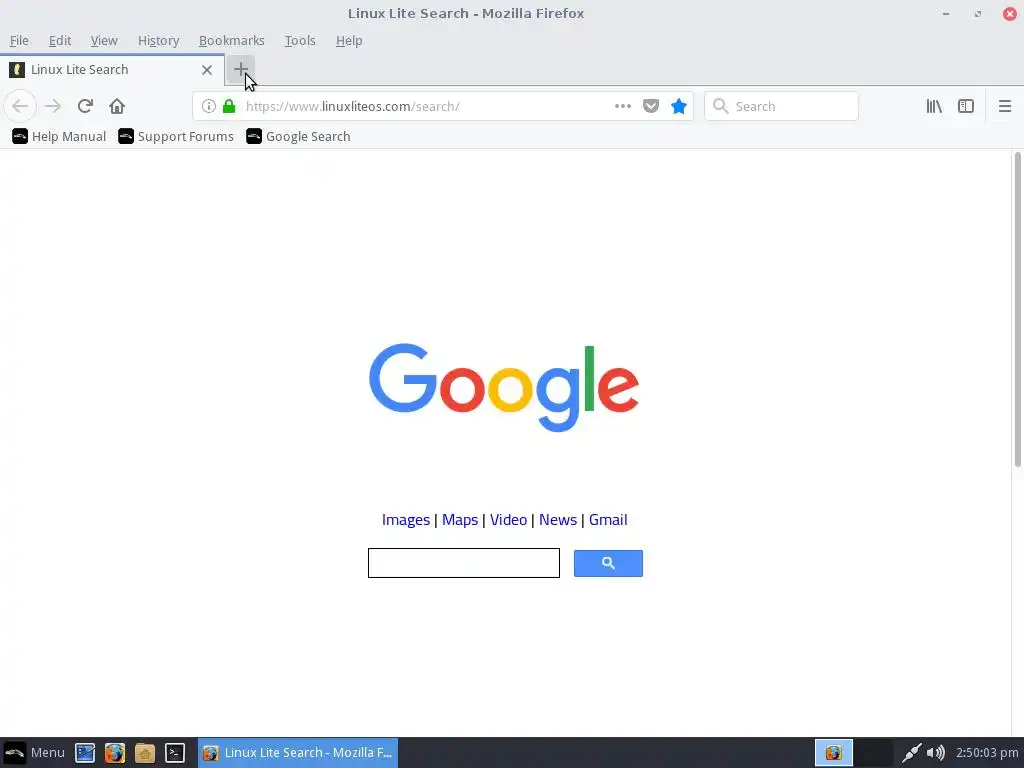Maximize the Firefox window
Screen dimensions: 1024x768
pyautogui.click(x=978, y=13)
